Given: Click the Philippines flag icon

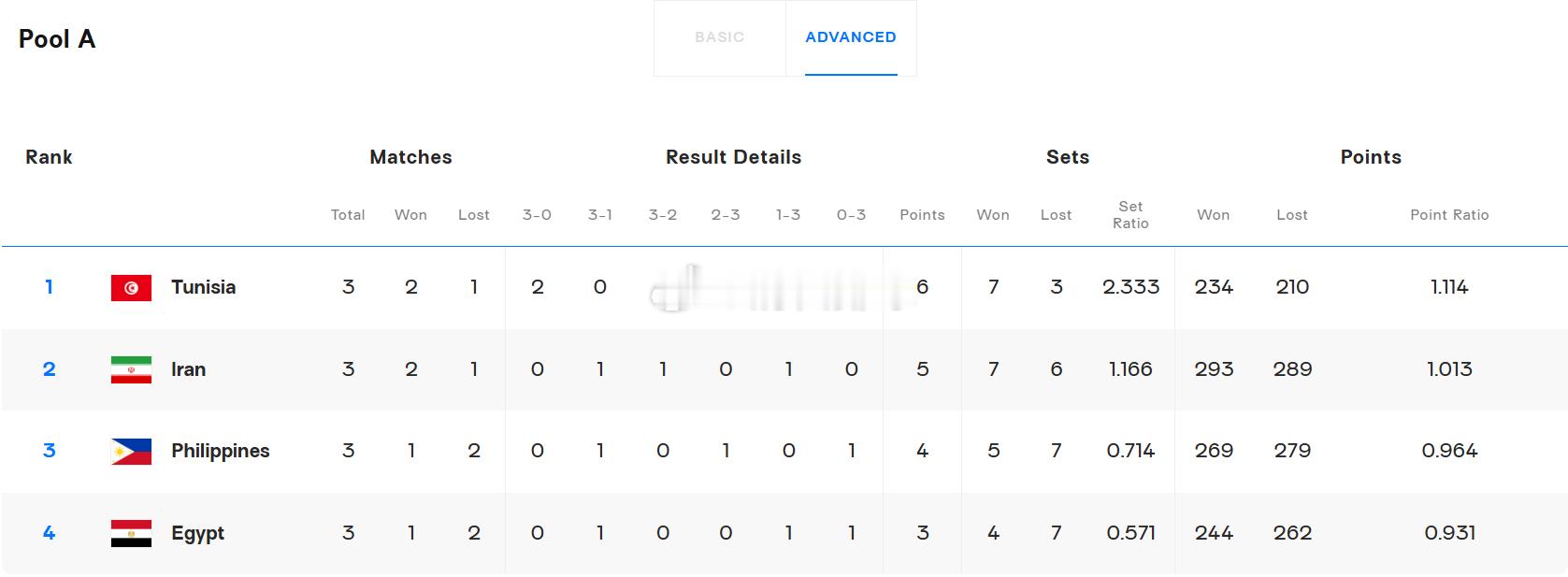Looking at the screenshot, I should coord(131,452).
